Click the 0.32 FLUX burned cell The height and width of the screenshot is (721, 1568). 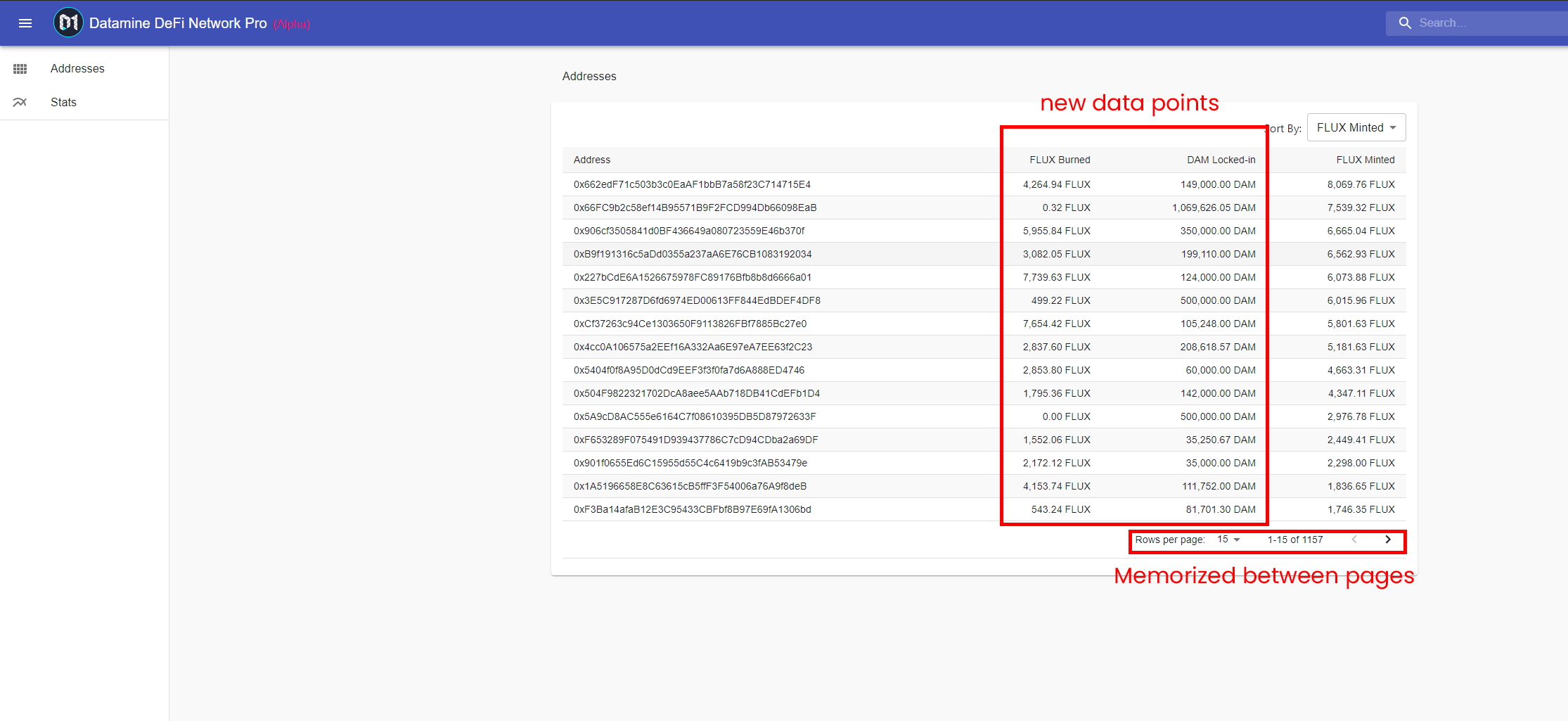click(x=1066, y=208)
